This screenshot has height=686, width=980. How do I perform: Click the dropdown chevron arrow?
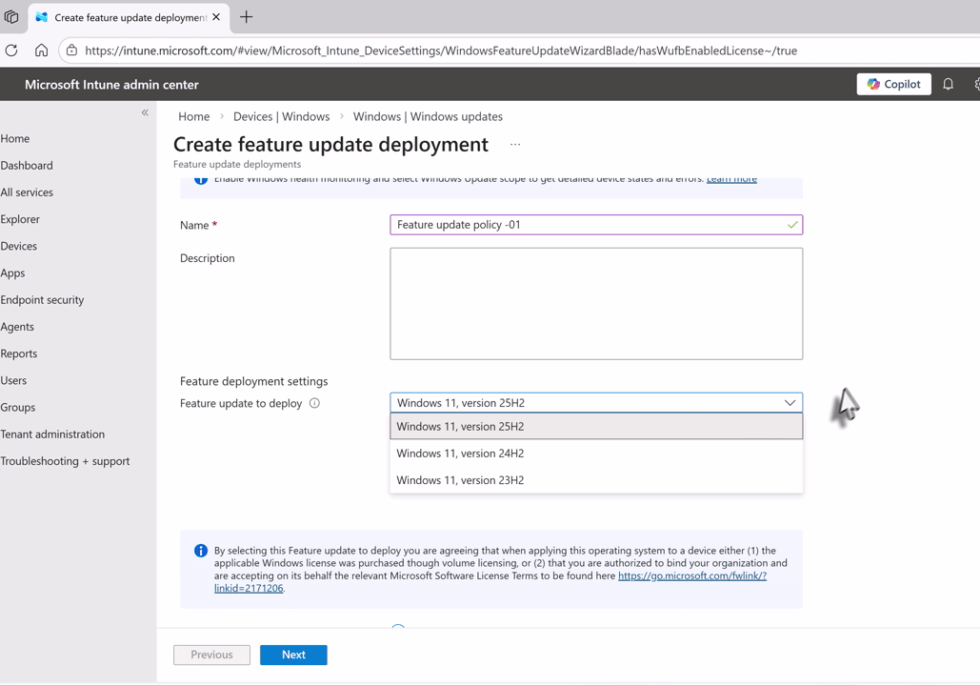tap(790, 403)
